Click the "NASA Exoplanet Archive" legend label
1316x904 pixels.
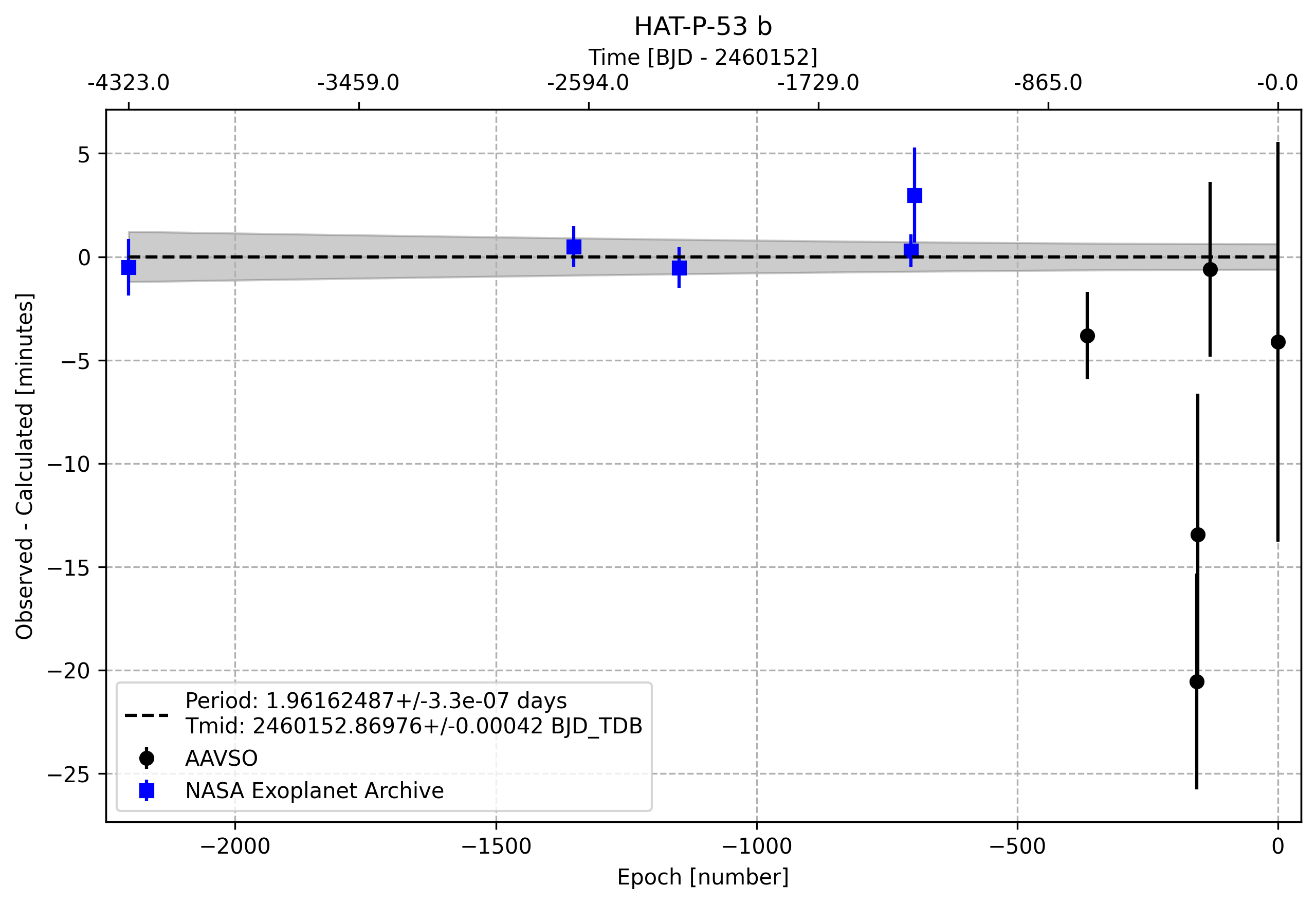[315, 791]
